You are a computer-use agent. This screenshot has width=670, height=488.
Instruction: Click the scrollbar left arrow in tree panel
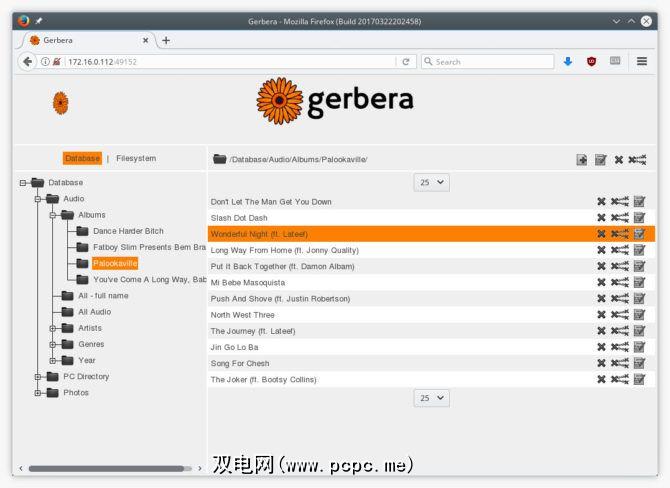coord(21,469)
